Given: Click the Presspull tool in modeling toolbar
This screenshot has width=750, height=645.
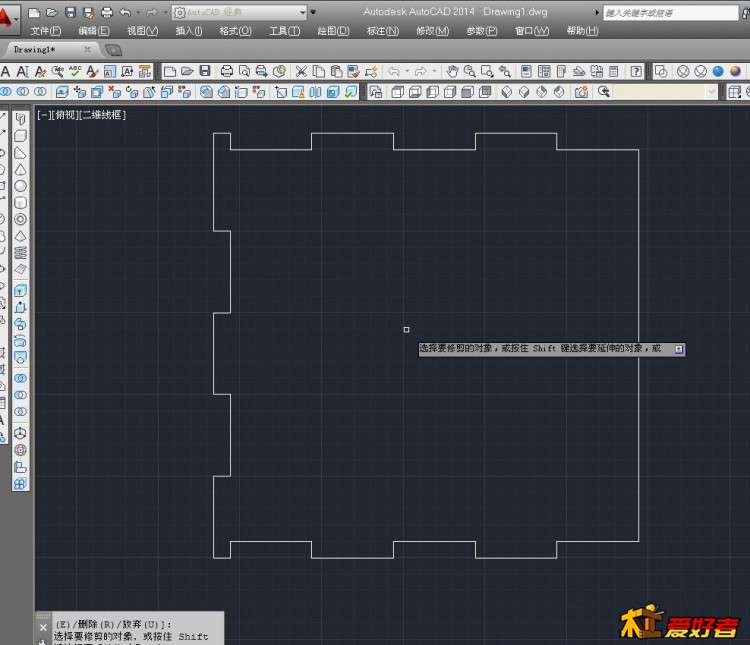Looking at the screenshot, I should (20, 307).
